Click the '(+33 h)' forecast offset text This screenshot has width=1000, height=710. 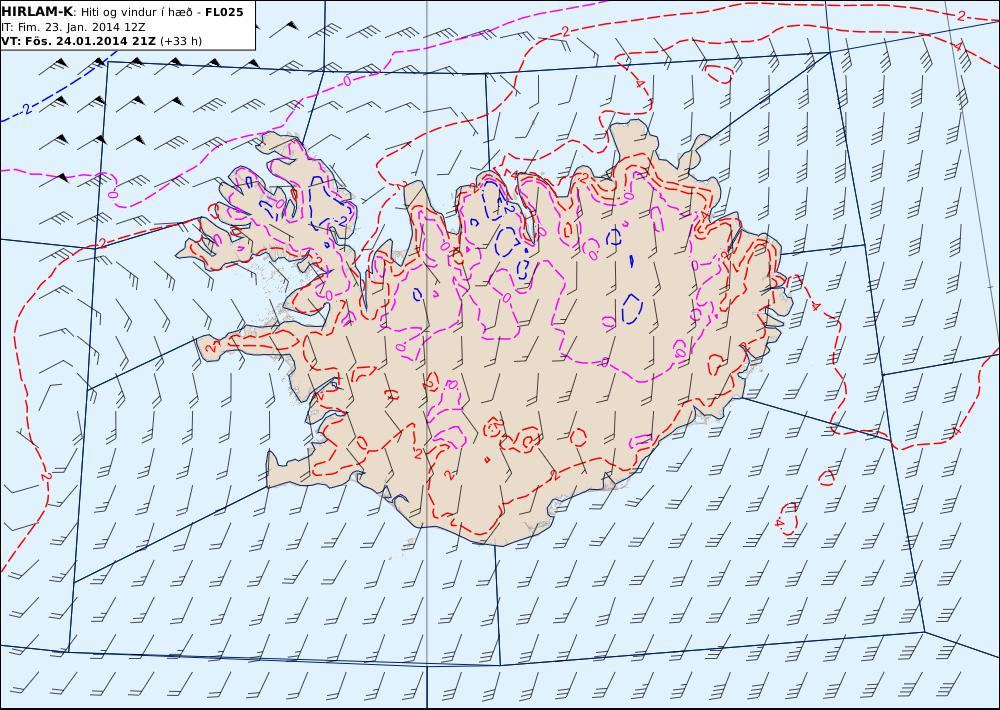[x=180, y=41]
